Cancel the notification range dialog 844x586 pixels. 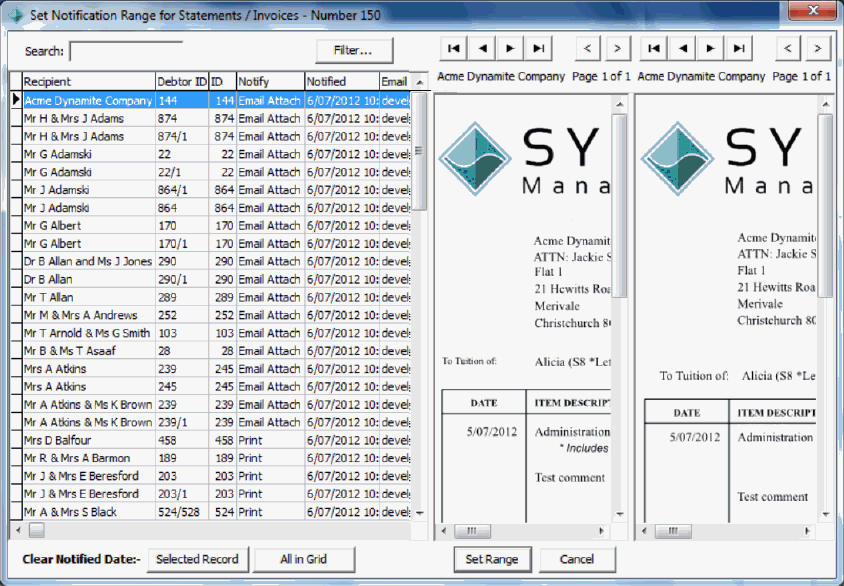(x=577, y=560)
